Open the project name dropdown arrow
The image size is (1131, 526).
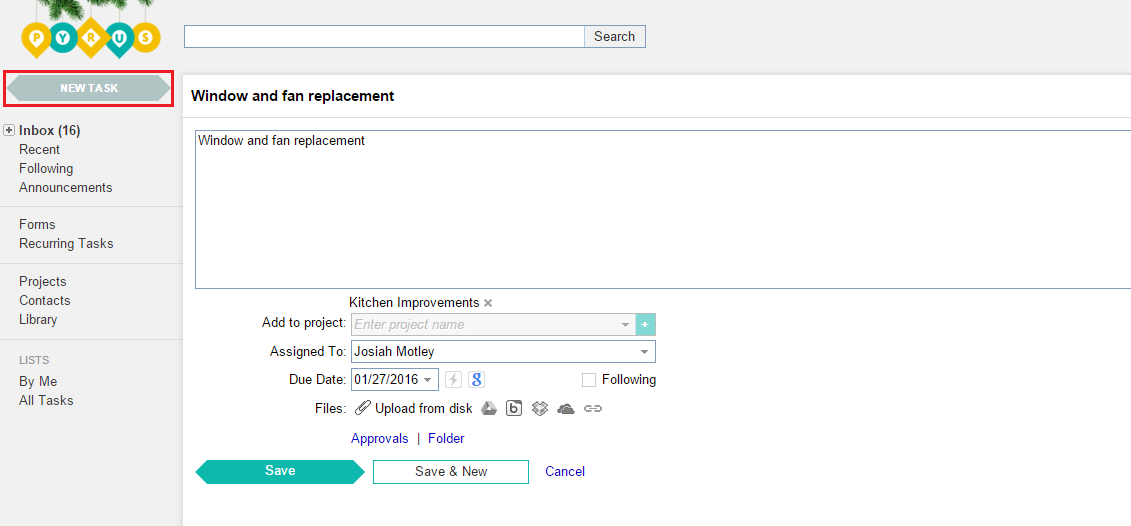point(625,325)
